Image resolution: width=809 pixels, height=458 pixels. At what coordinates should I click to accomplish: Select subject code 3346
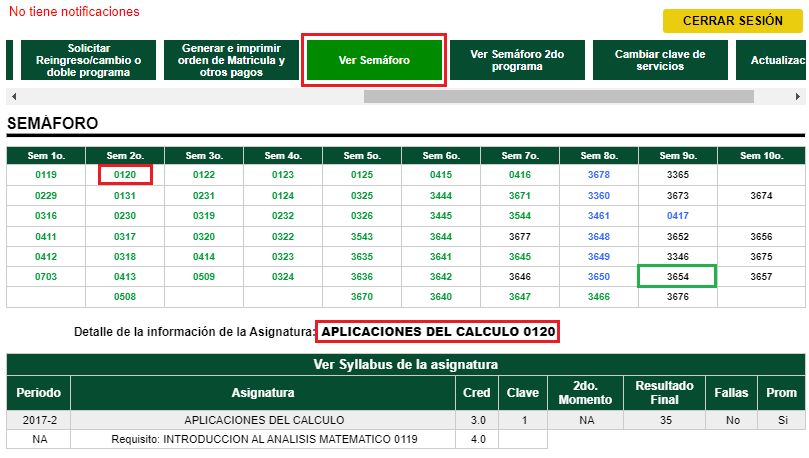(x=677, y=257)
